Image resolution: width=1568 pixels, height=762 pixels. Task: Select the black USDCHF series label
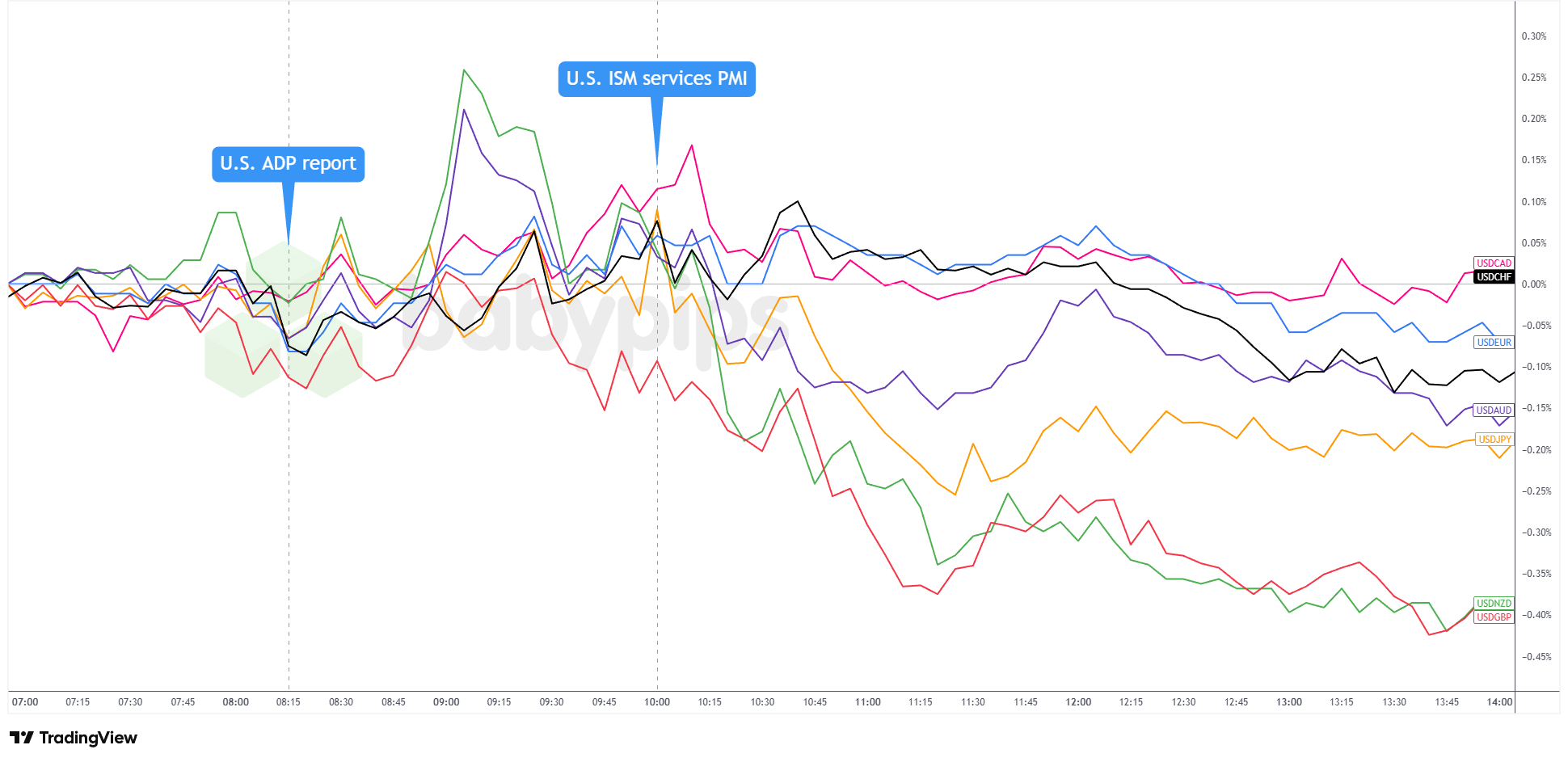(x=1493, y=277)
